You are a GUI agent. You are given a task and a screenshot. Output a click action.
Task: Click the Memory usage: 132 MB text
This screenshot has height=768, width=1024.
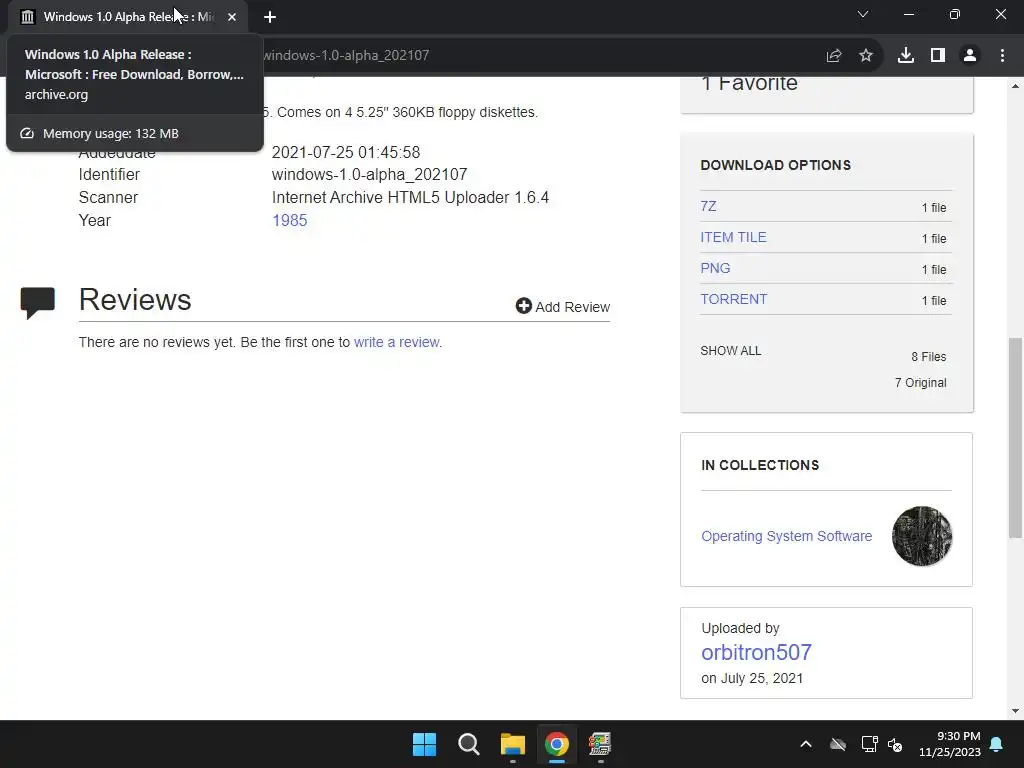111,133
